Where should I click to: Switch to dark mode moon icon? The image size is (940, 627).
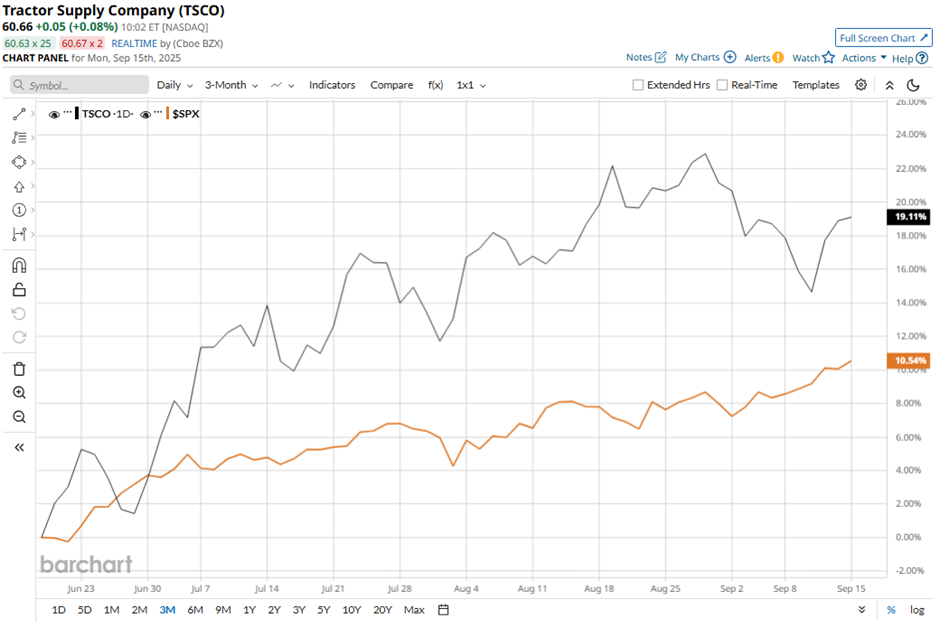[x=913, y=85]
